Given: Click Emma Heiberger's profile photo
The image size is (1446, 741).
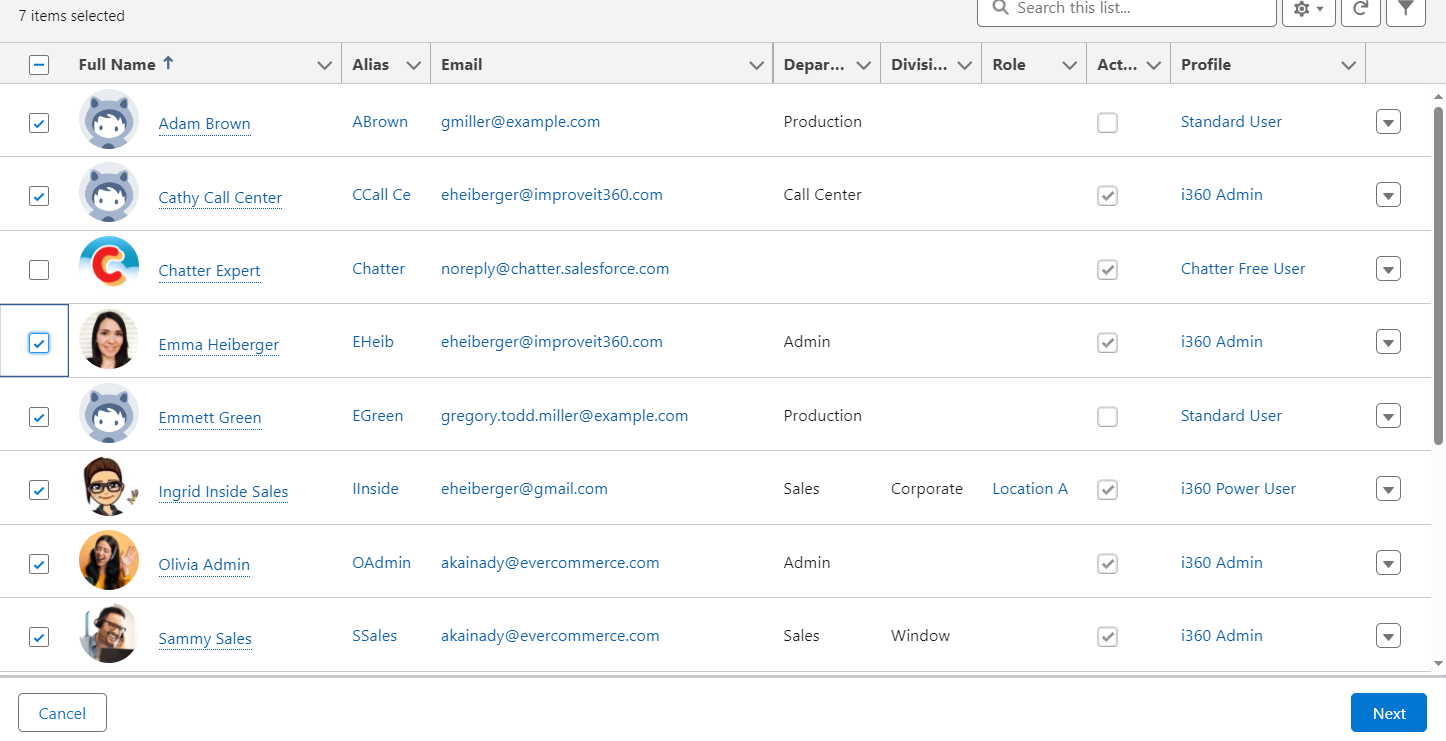Looking at the screenshot, I should tap(109, 341).
